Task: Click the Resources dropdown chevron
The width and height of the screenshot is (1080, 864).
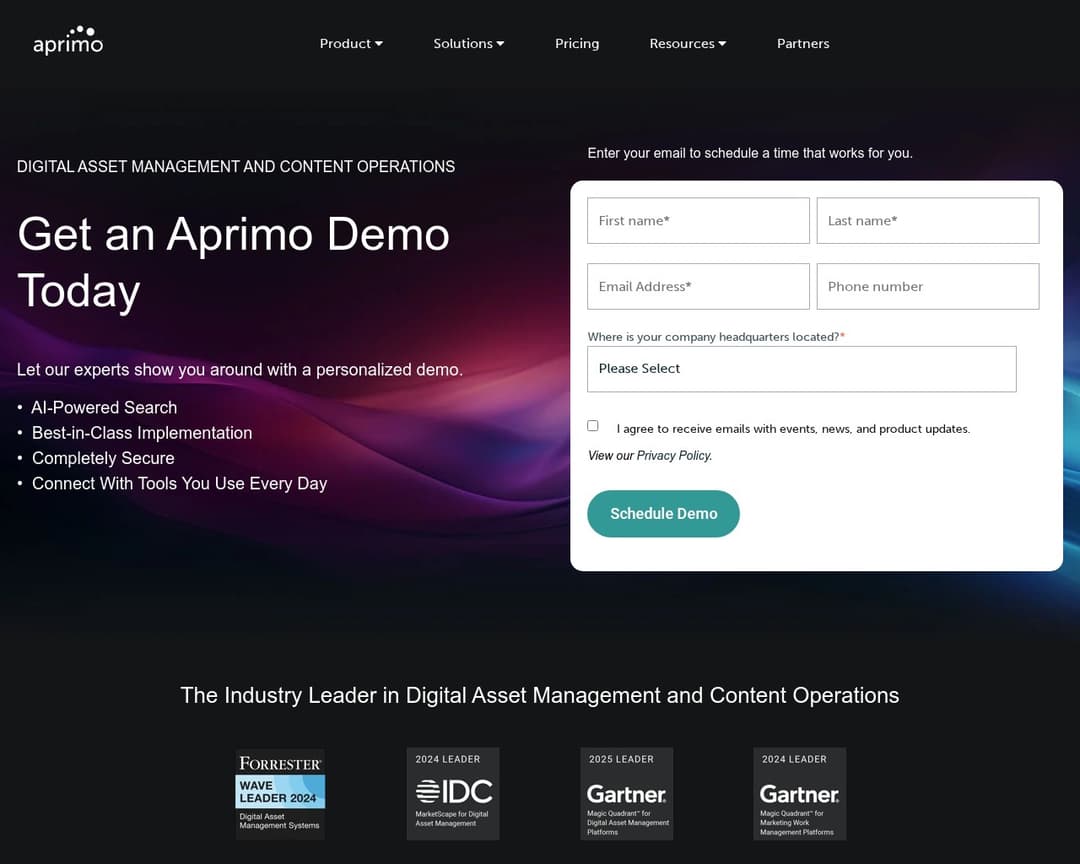Action: pos(722,43)
